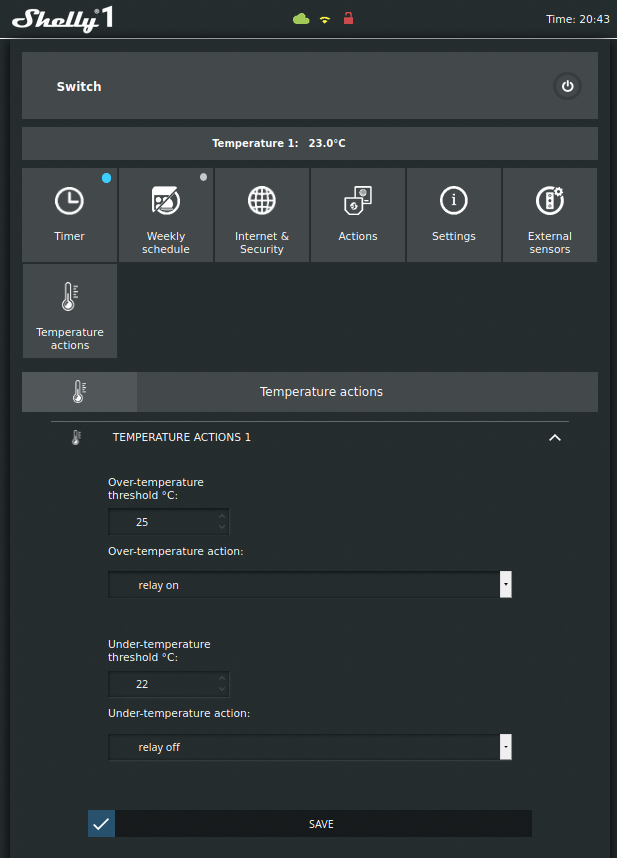Open the Settings info tile
The width and height of the screenshot is (617, 858).
[x=454, y=214]
